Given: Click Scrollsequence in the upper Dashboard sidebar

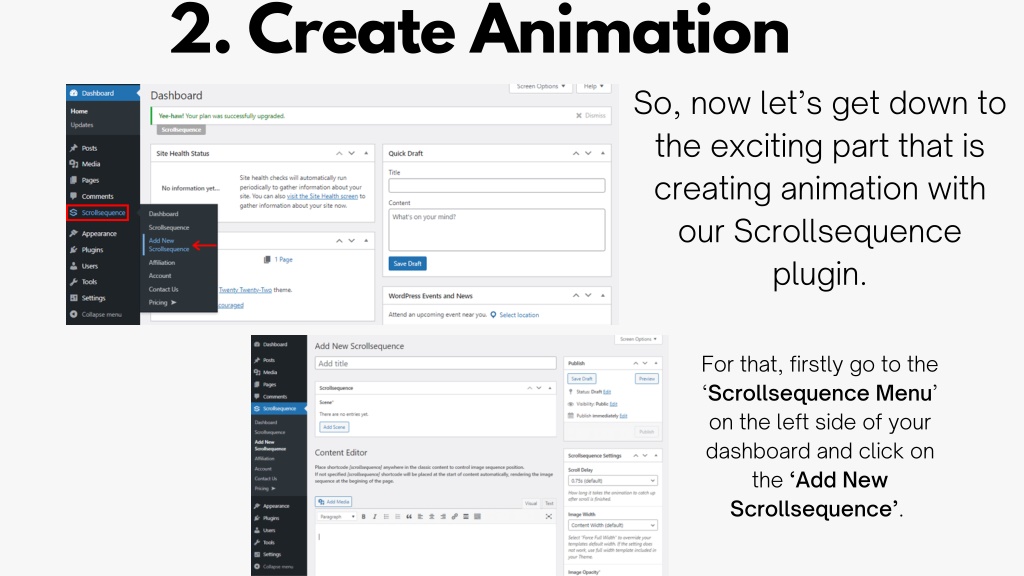Looking at the screenshot, I should tap(98, 212).
